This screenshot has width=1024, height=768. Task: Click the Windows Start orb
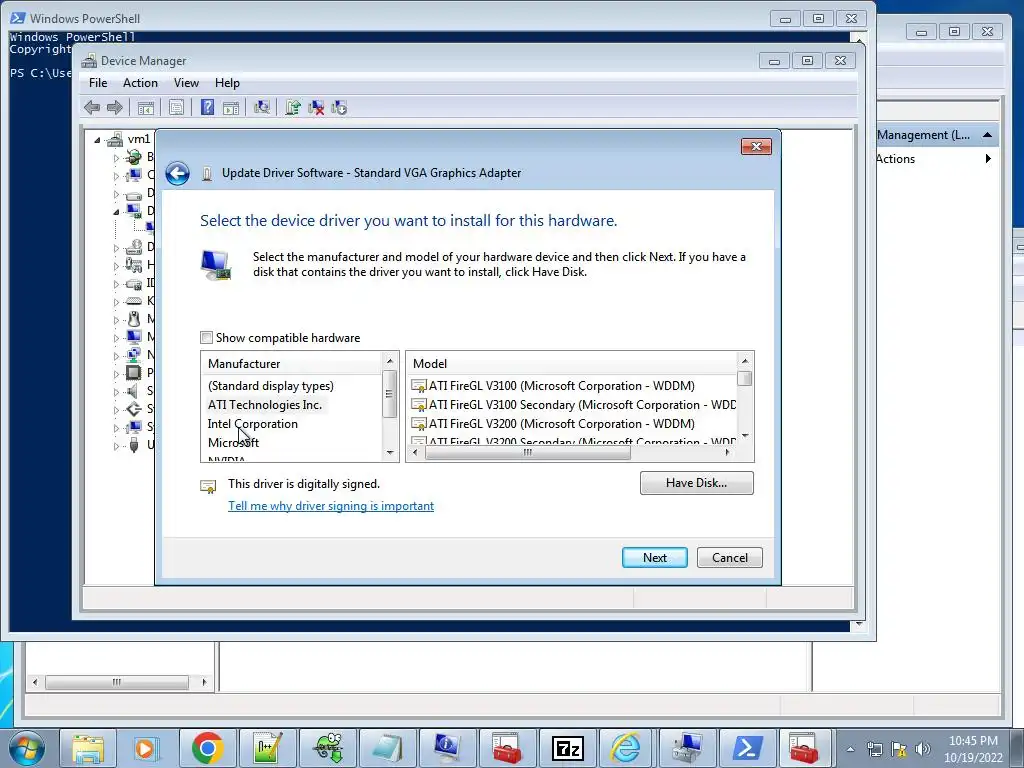[x=26, y=748]
